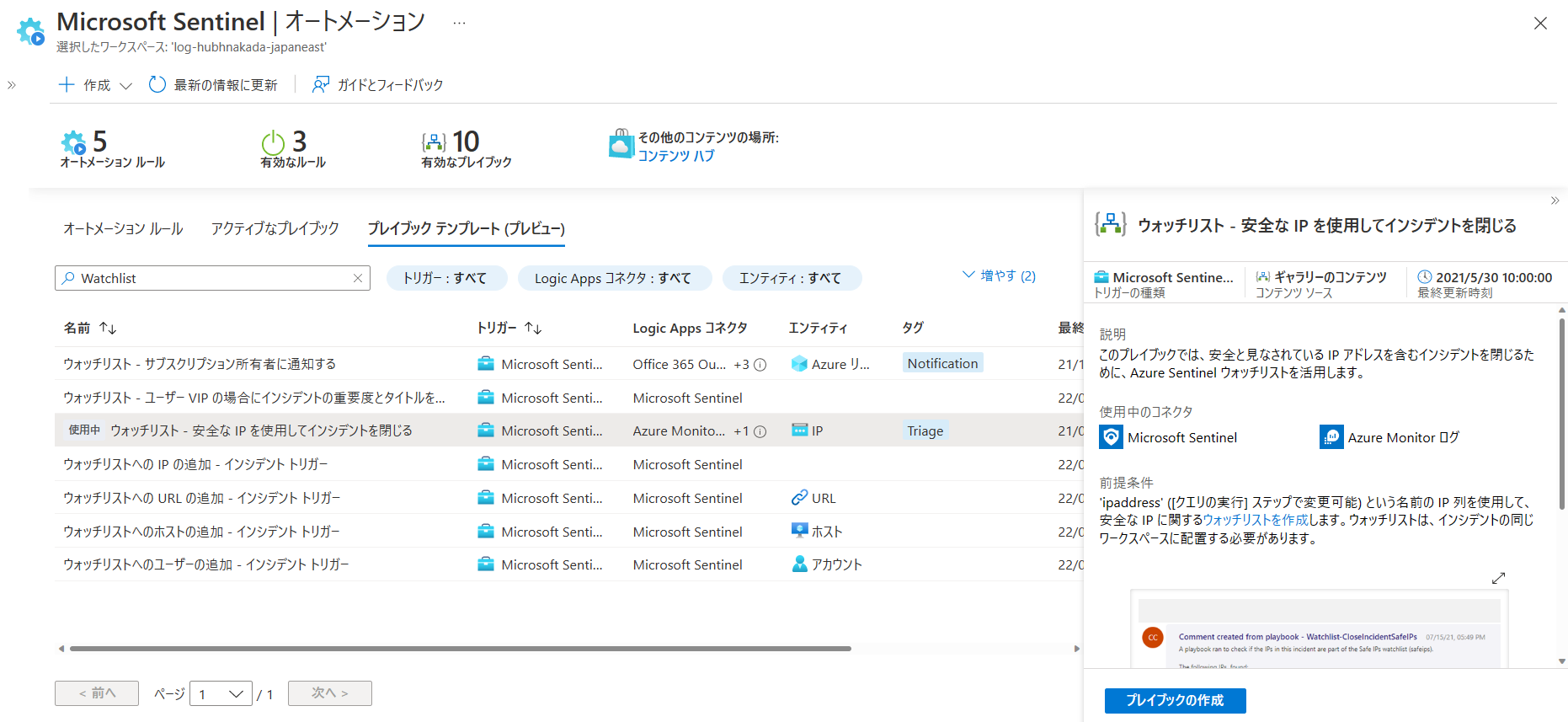Click the プレイブックの作成 button
Image resolution: width=1568 pixels, height=722 pixels.
point(1175,700)
